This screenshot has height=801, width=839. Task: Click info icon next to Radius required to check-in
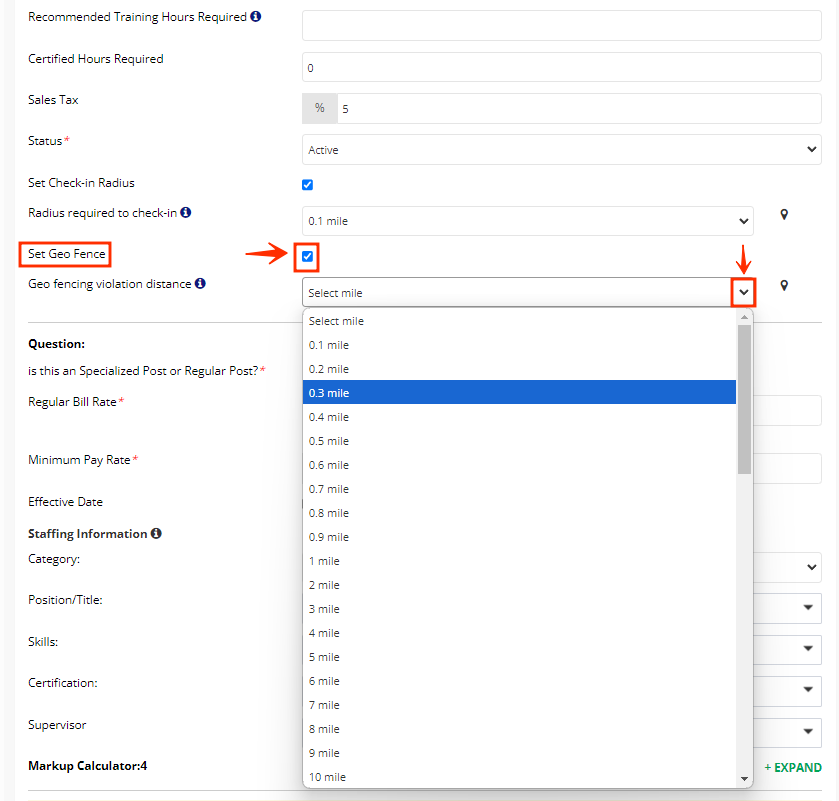pos(186,212)
